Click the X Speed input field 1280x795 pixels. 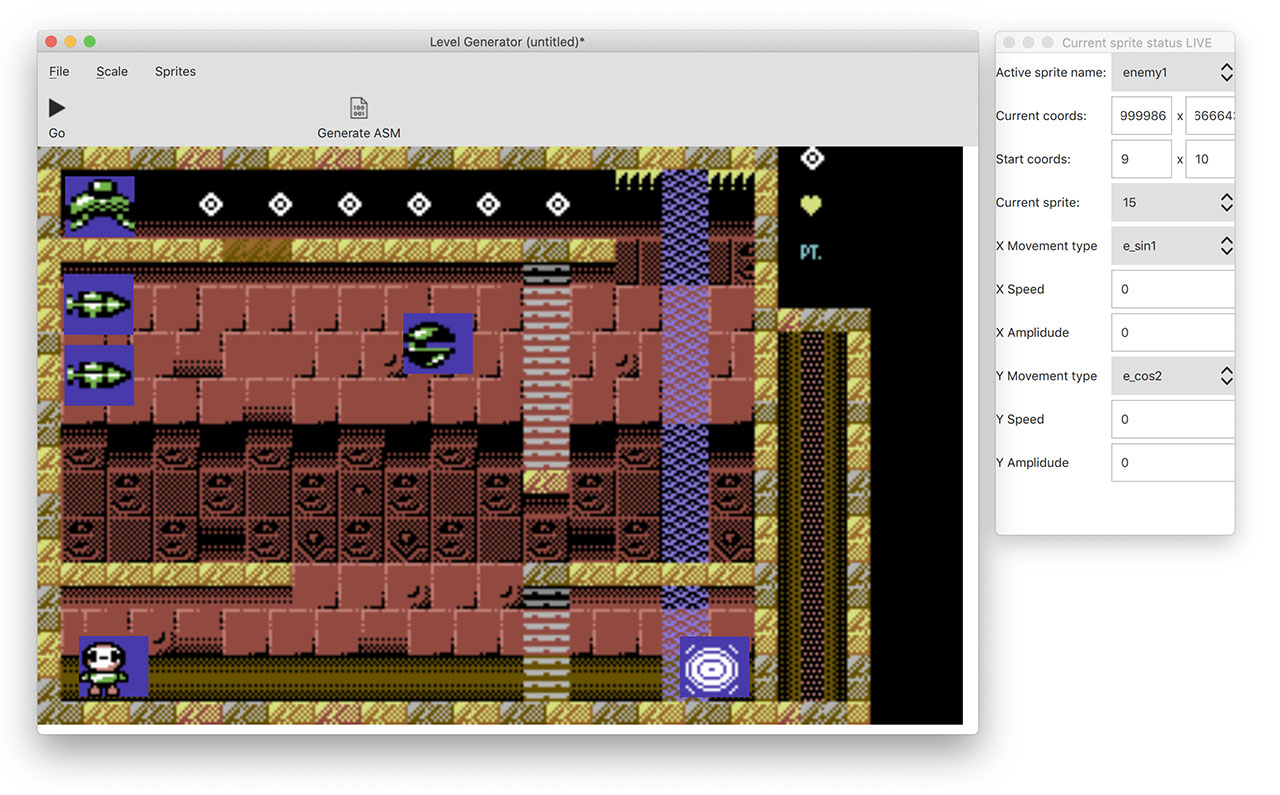tap(1172, 289)
